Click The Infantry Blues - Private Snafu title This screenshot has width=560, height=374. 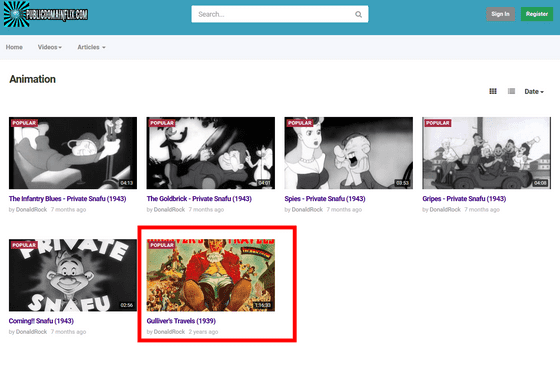tap(68, 199)
